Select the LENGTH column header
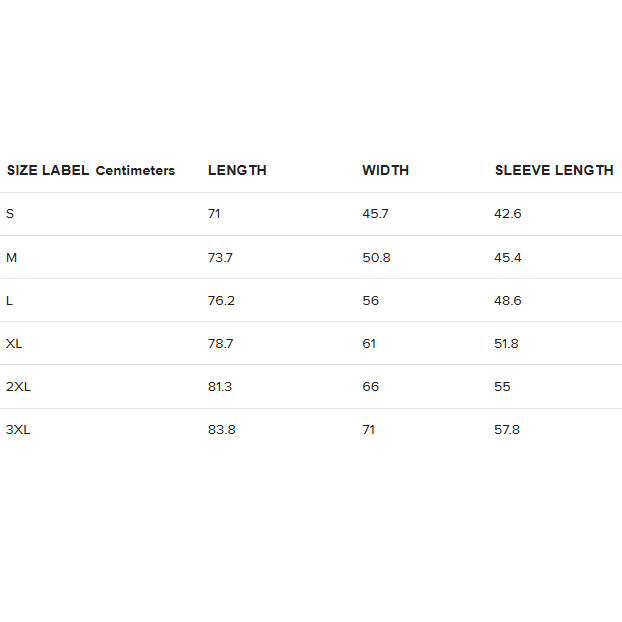622x622 pixels. [237, 170]
